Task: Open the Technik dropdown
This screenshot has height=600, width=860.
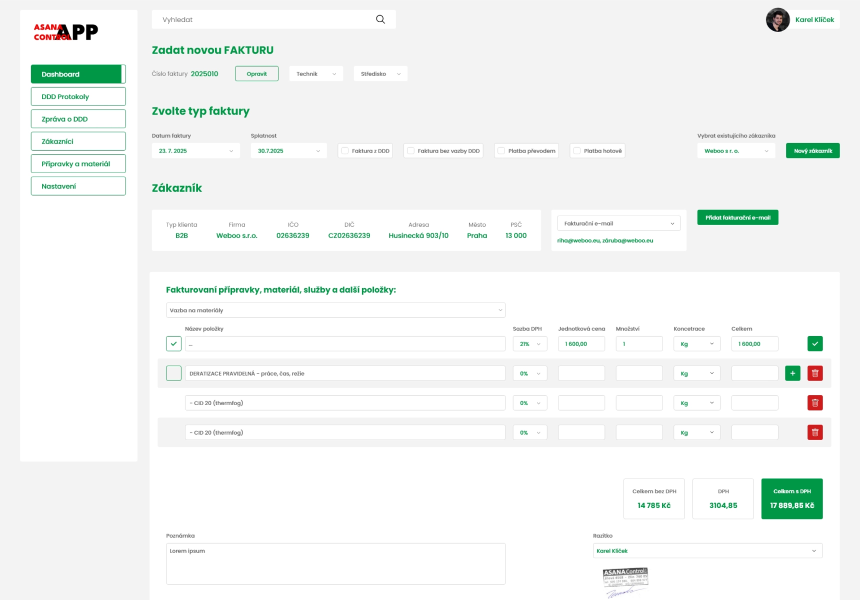Action: click(x=316, y=73)
